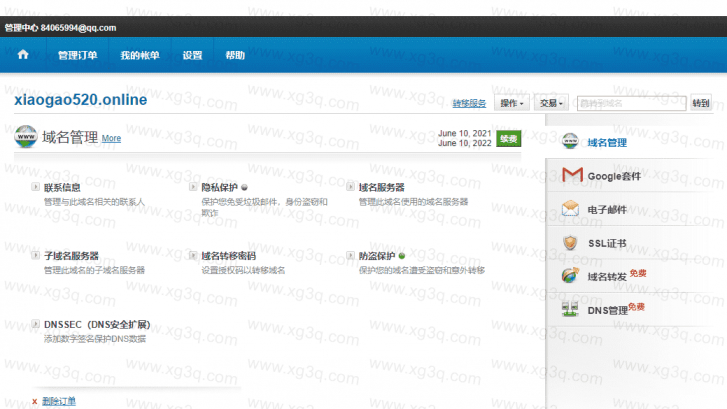Click the Gmail M icon in sidebar
The height and width of the screenshot is (409, 727).
(x=572, y=175)
